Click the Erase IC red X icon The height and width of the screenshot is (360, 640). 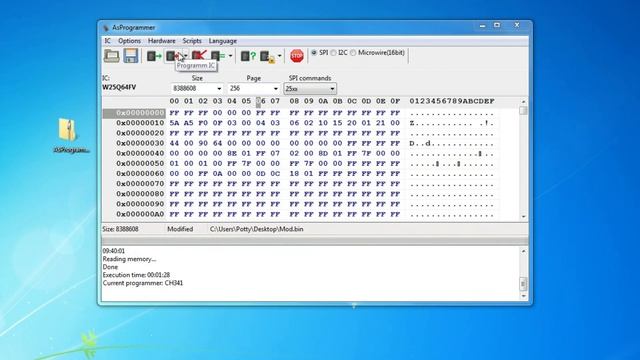(x=199, y=56)
